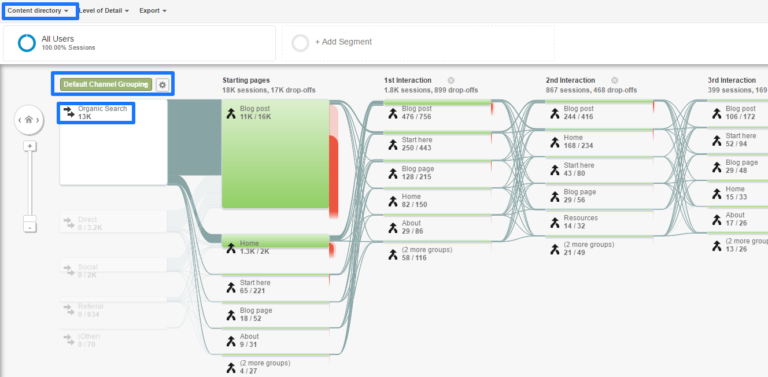Open the Export dropdown menu
This screenshot has width=768, height=377.
point(153,10)
